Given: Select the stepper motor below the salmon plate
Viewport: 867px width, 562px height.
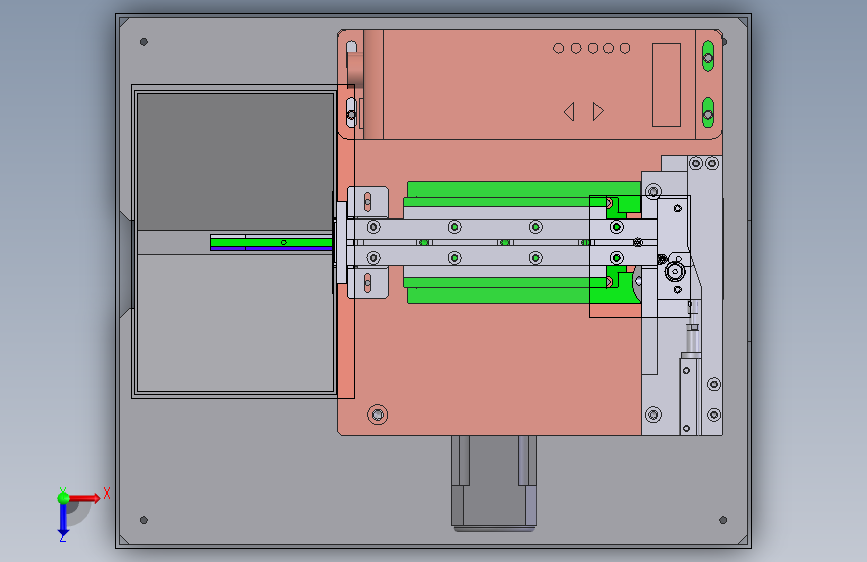Looking at the screenshot, I should pyautogui.click(x=494, y=483).
